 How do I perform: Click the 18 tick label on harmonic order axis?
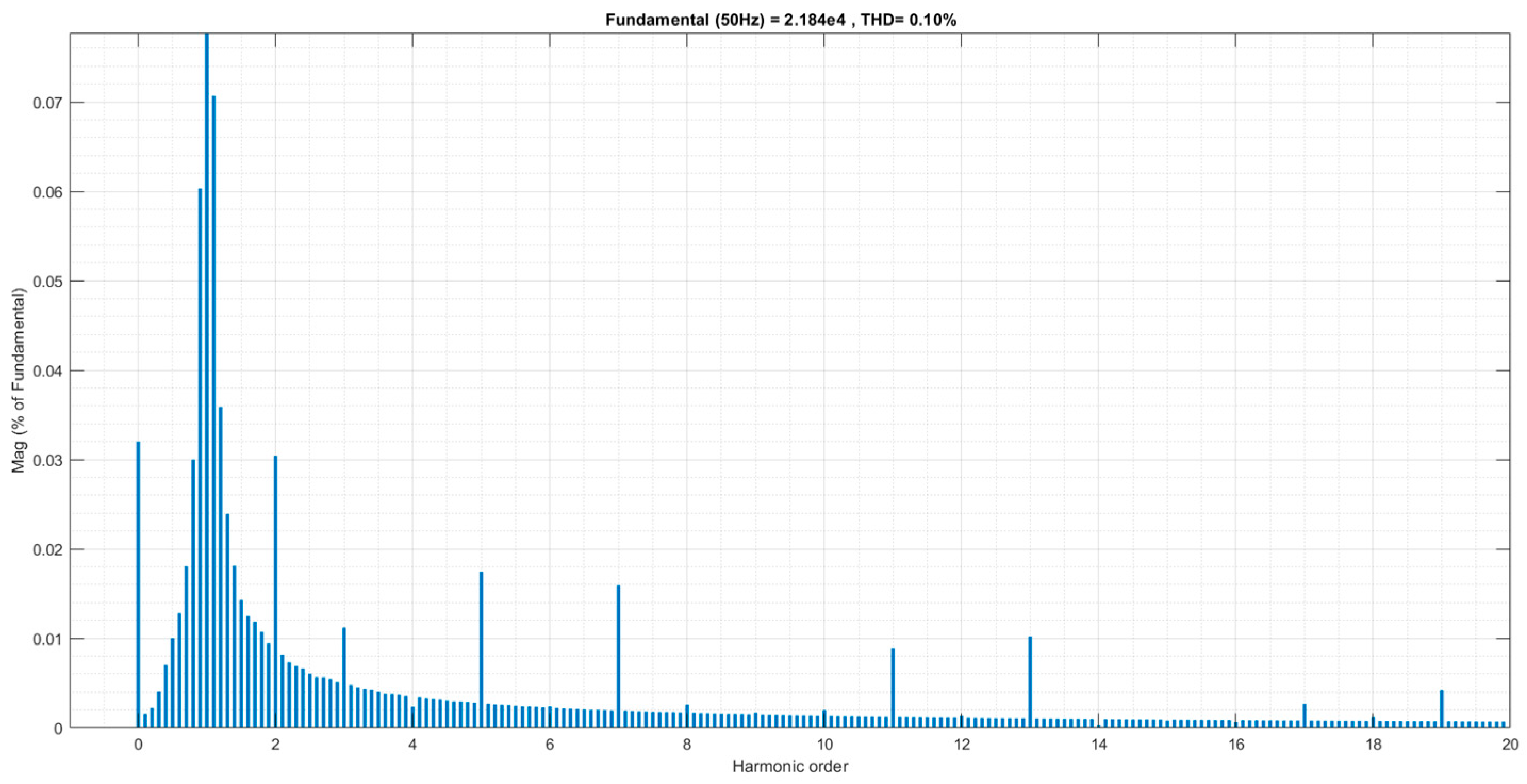[1373, 744]
